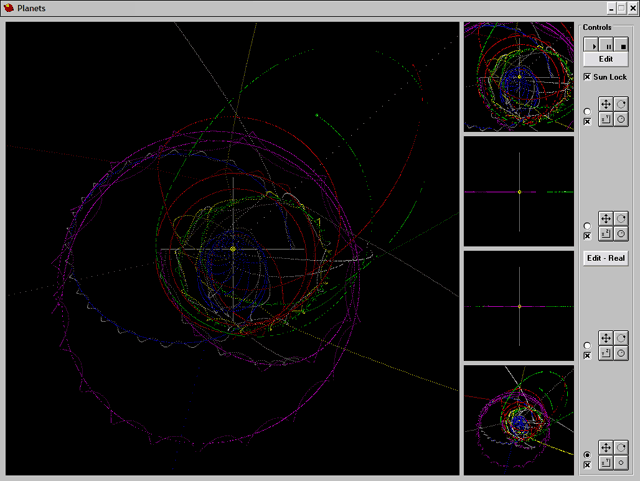Toggle the Sun Lock checkbox

(587, 77)
